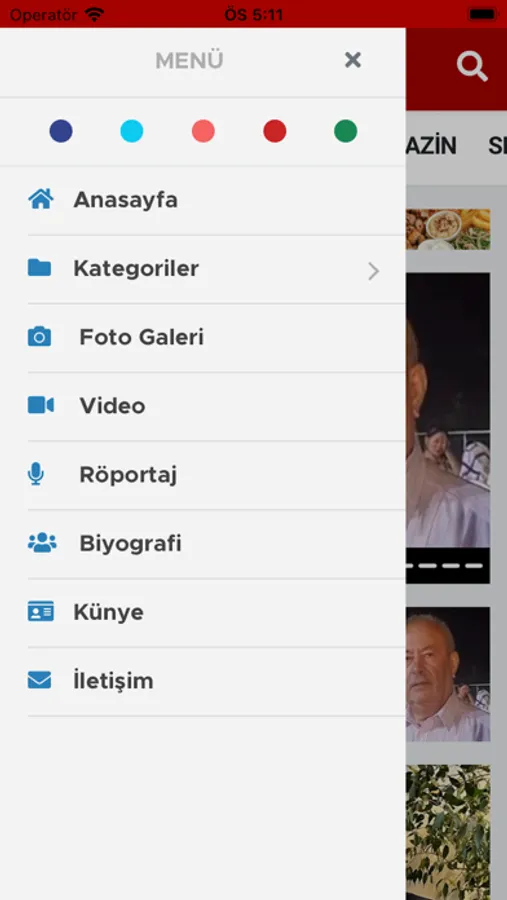Image resolution: width=507 pixels, height=900 pixels.
Task: Click the folder icon beside Kategoriler
Action: click(40, 267)
